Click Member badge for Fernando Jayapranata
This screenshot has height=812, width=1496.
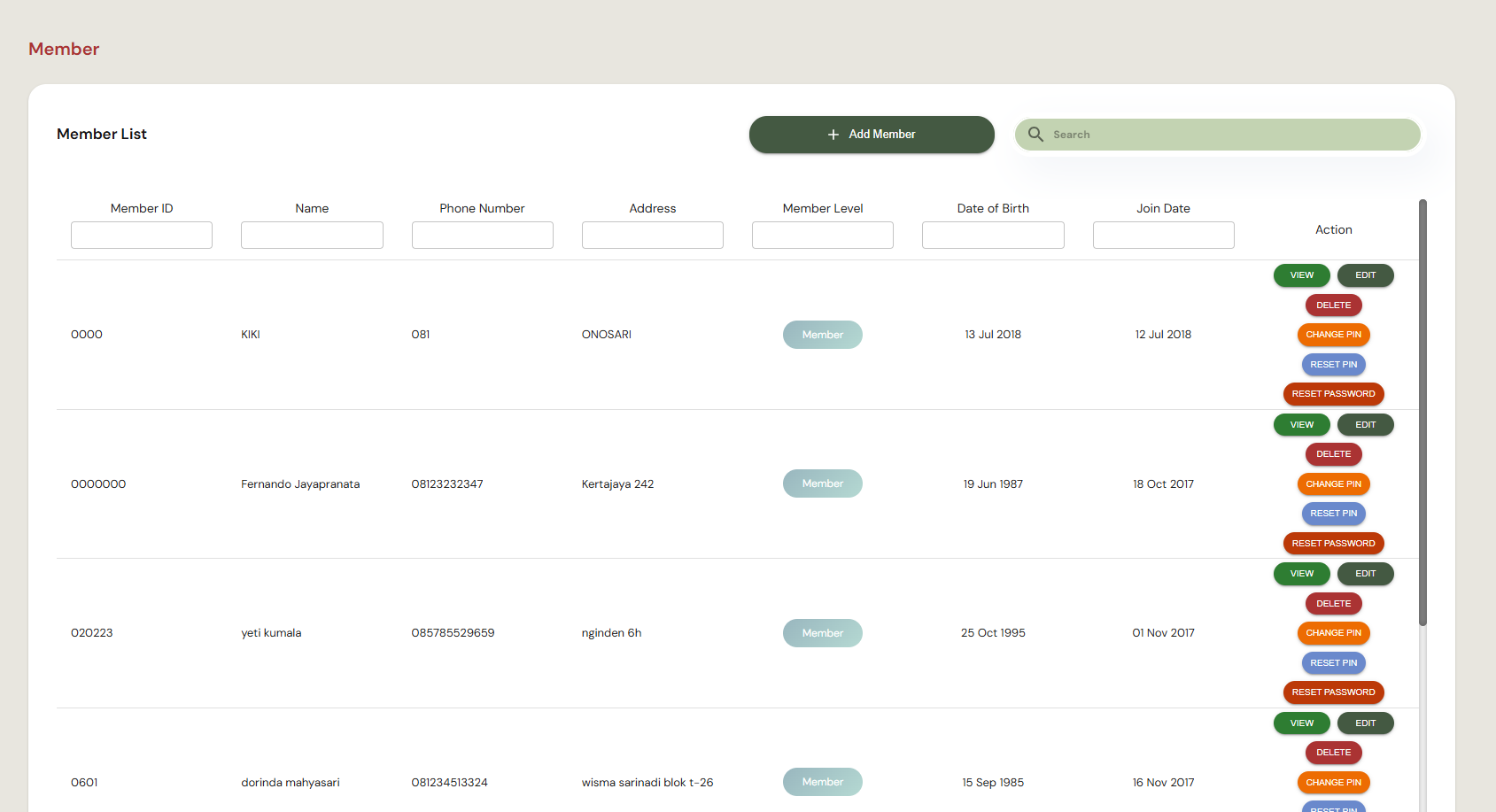point(823,483)
